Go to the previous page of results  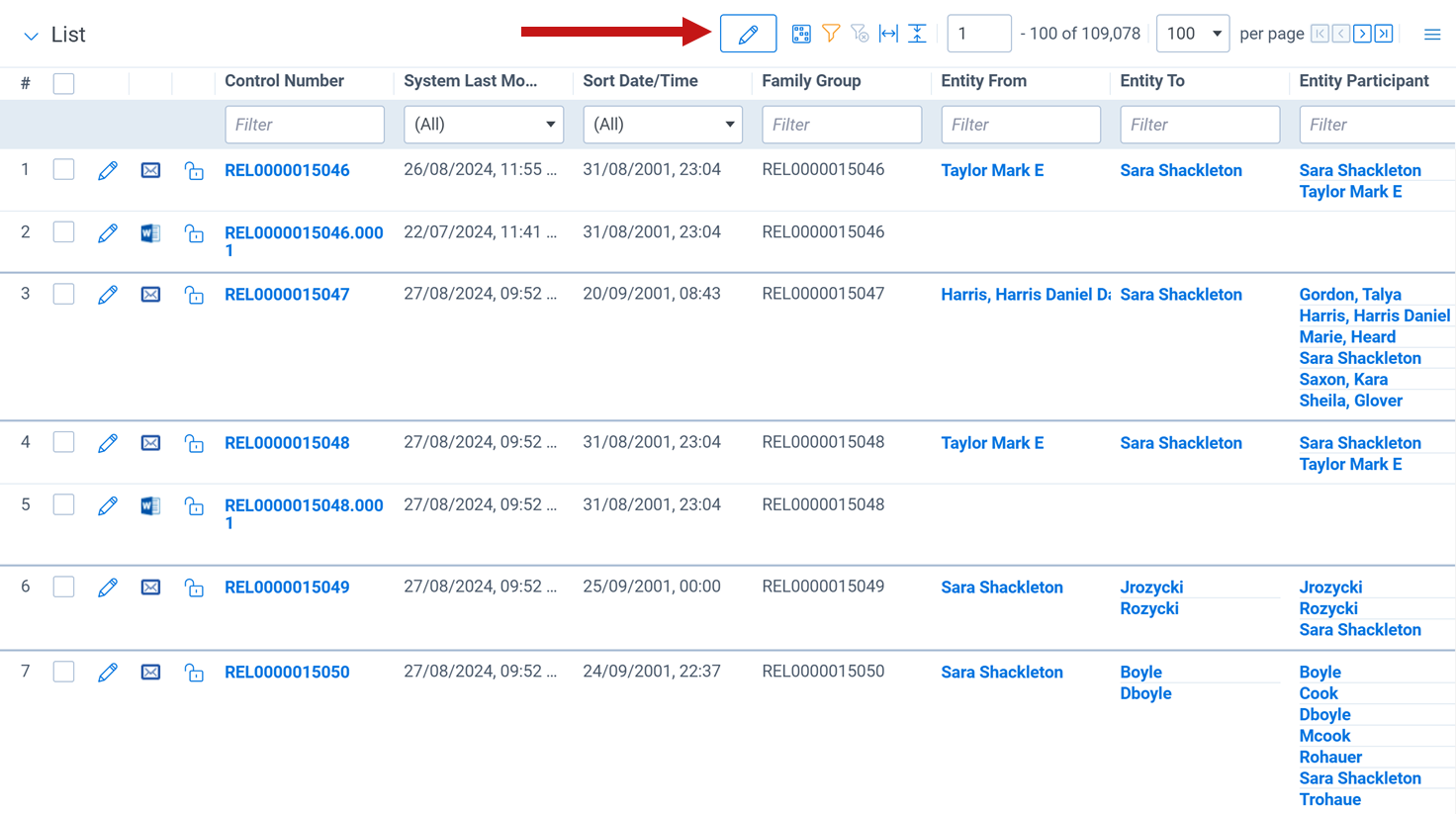tap(1341, 34)
